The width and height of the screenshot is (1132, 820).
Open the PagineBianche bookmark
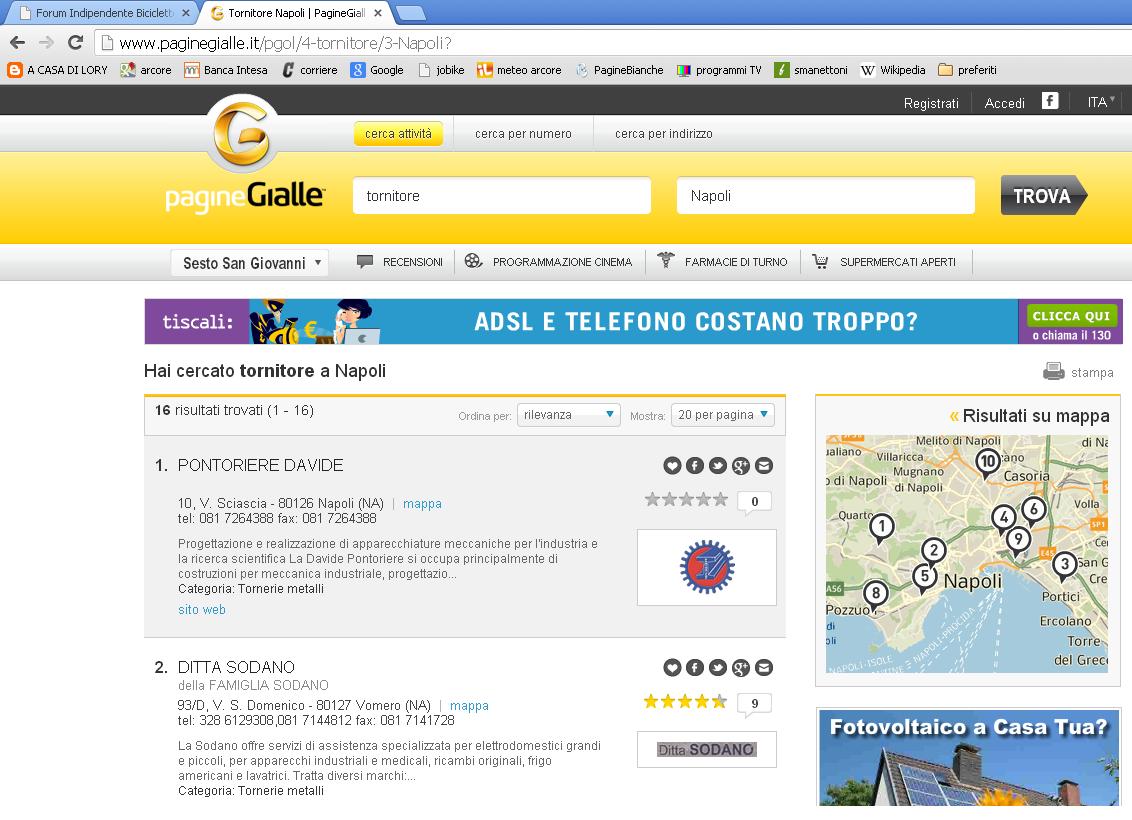[619, 70]
